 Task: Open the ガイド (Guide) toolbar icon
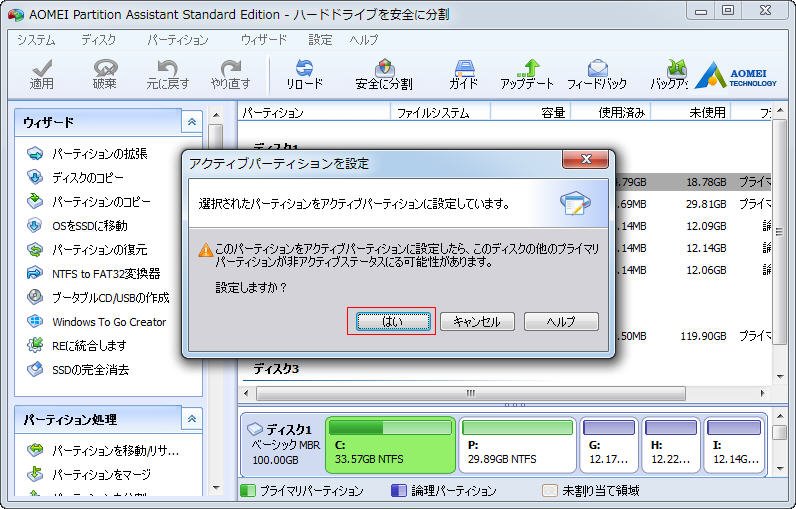point(463,75)
